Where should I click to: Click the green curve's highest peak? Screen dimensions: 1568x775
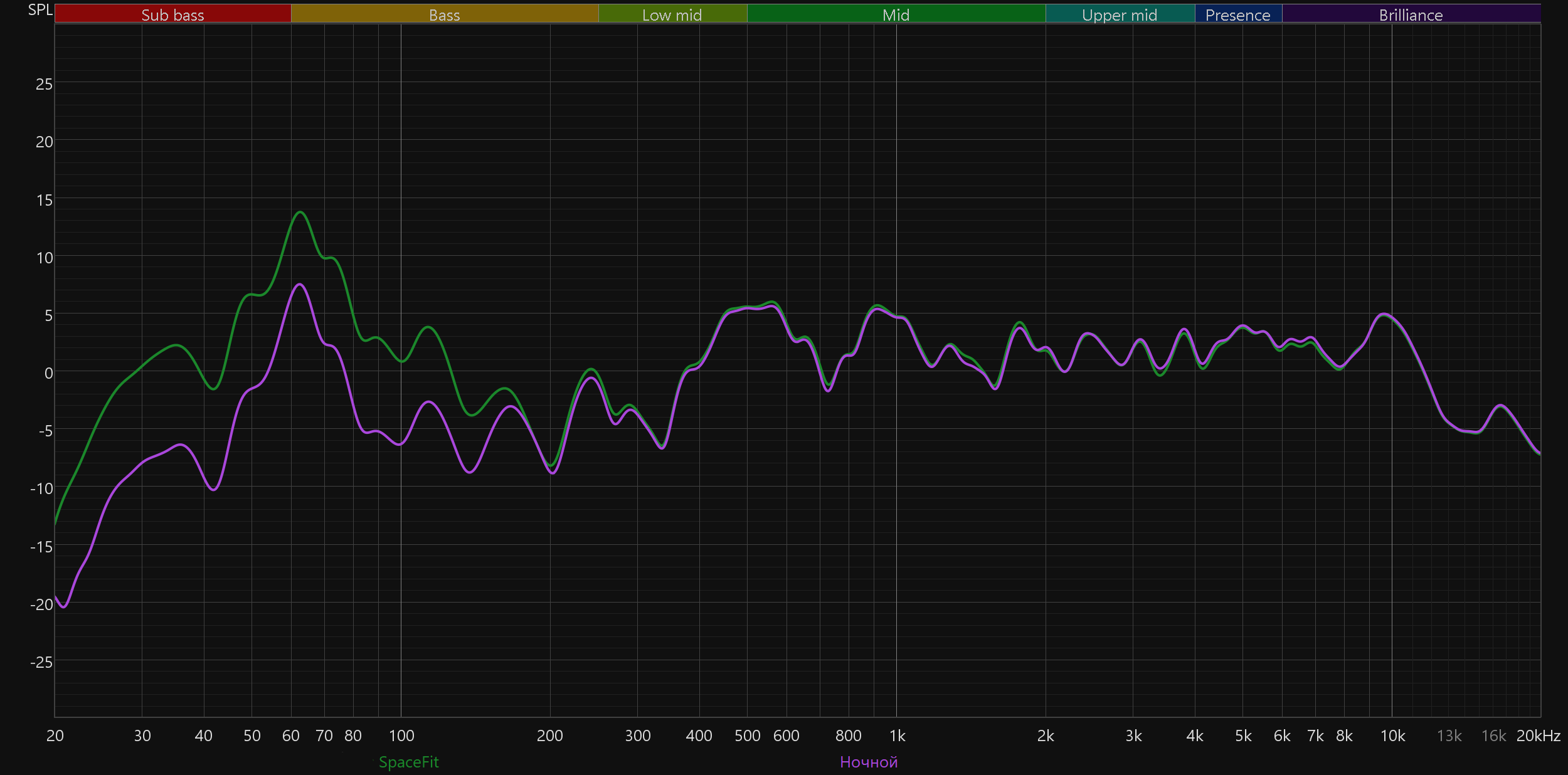[300, 212]
